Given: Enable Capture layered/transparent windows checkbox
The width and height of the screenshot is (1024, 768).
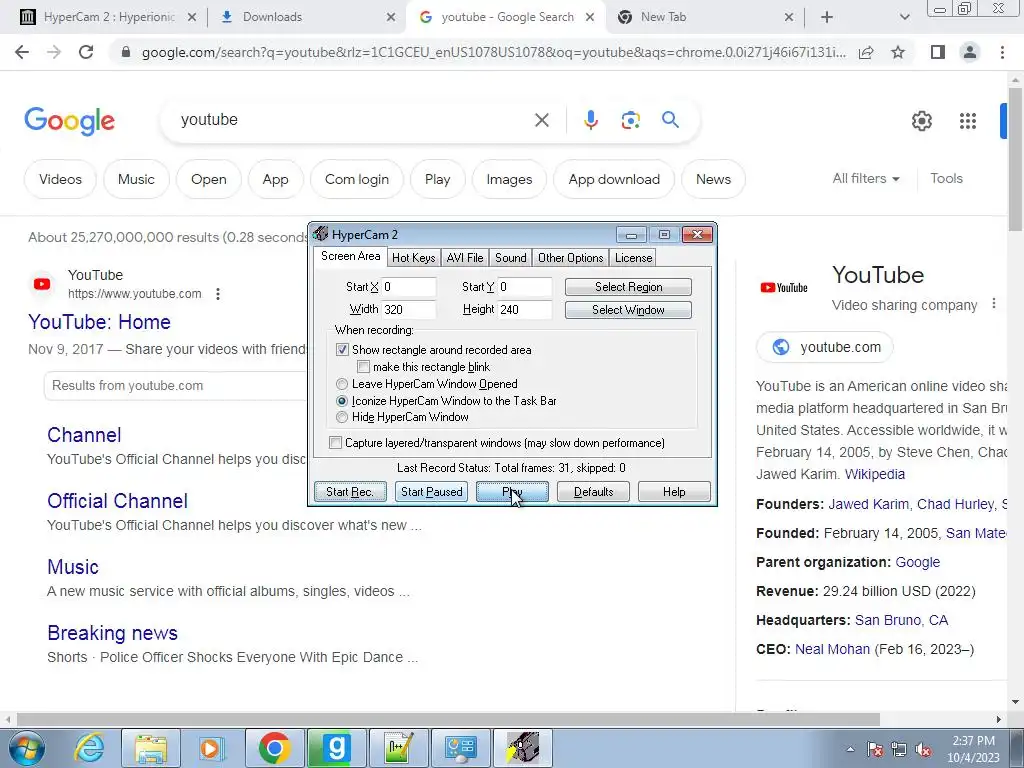Looking at the screenshot, I should click(335, 443).
